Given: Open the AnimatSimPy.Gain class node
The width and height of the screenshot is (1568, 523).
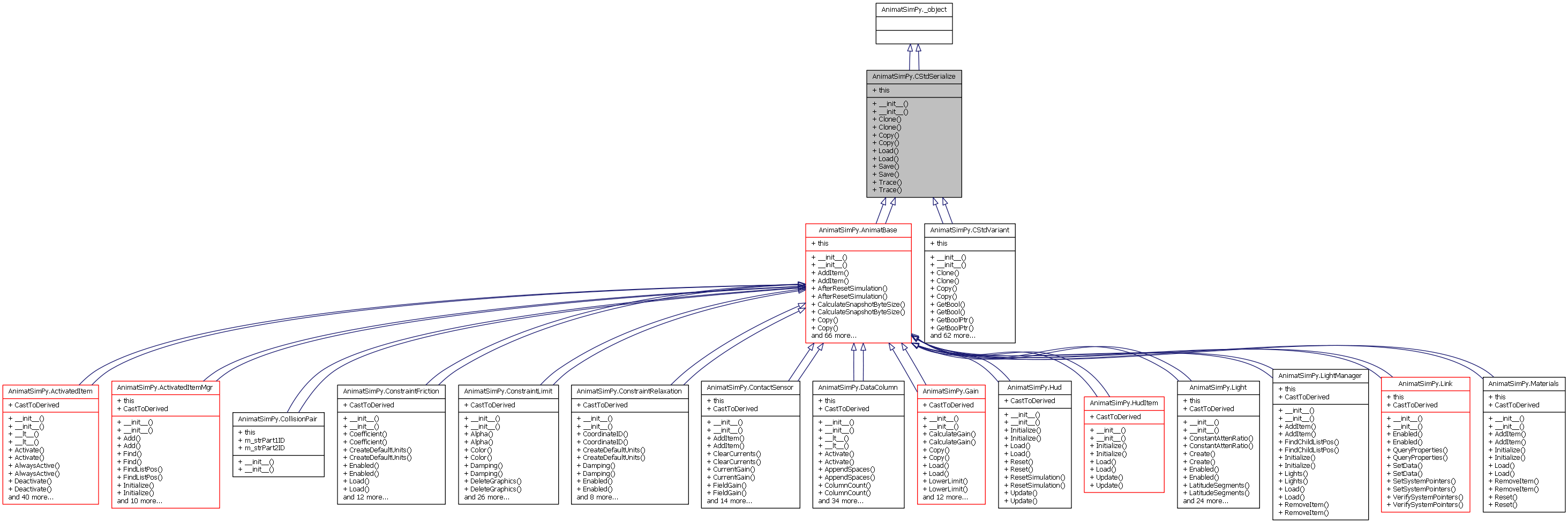Looking at the screenshot, I should (951, 444).
